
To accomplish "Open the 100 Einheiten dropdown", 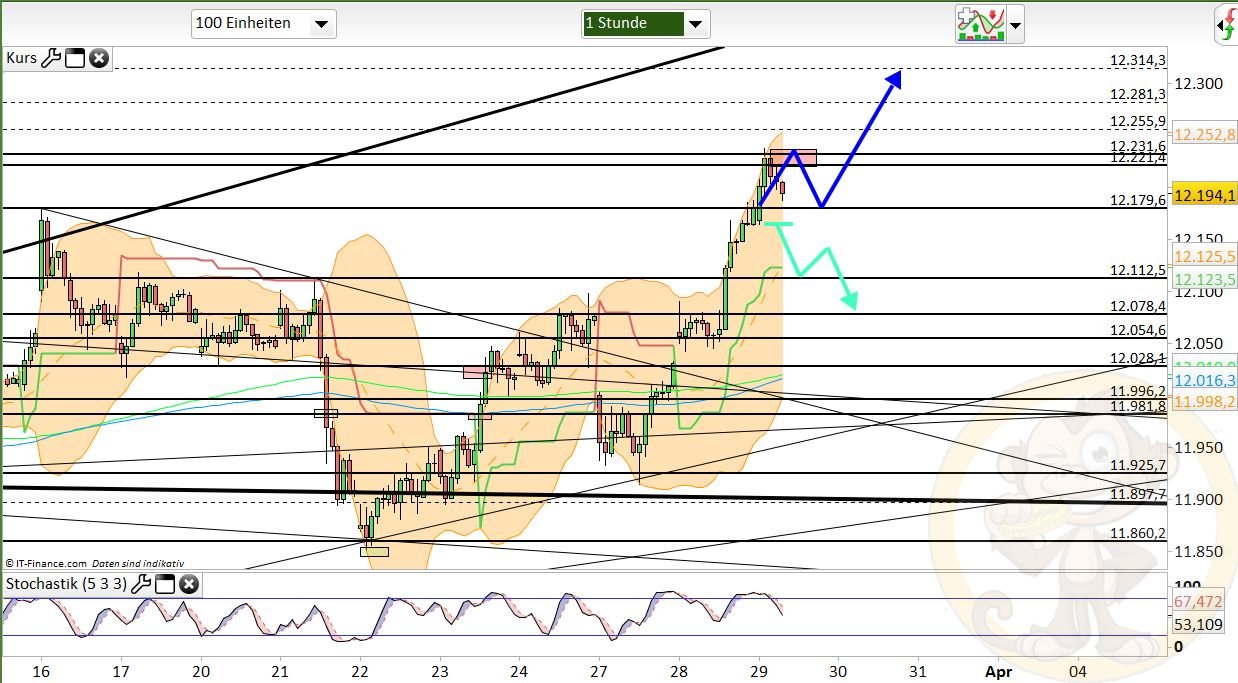I will [x=324, y=23].
